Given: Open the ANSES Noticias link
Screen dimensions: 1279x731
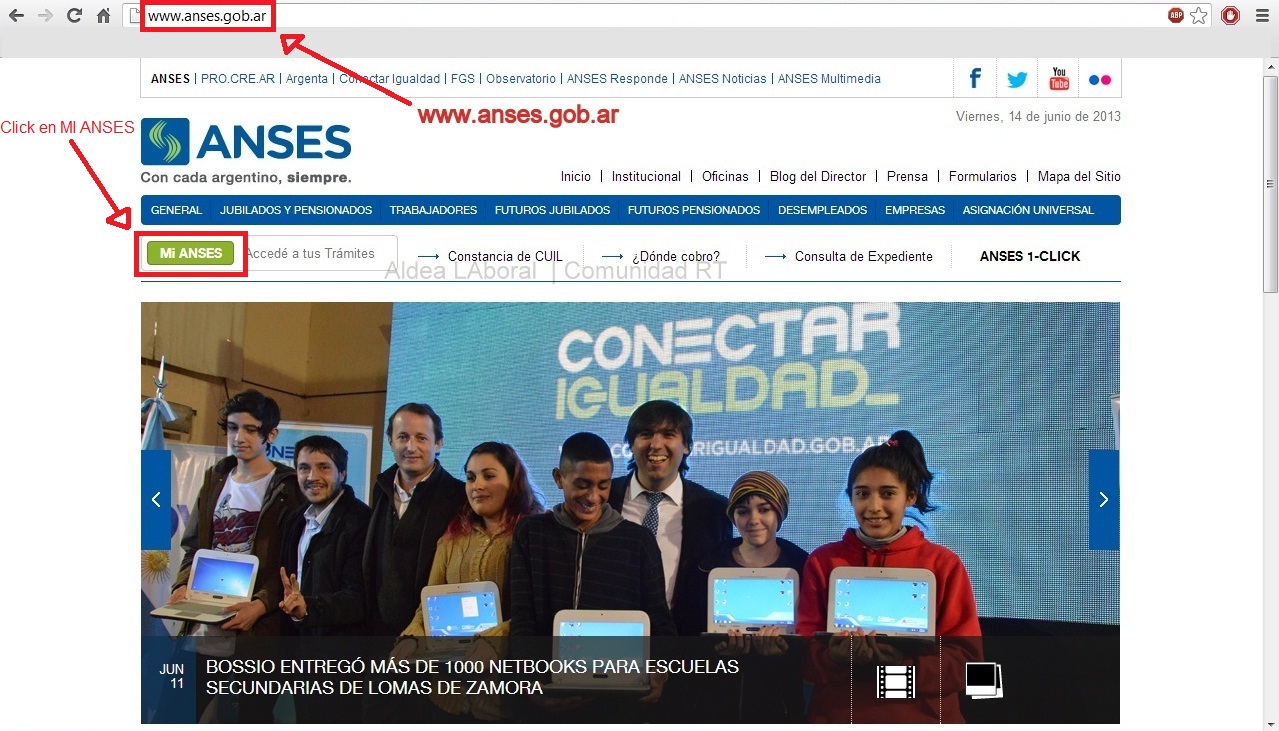Looking at the screenshot, I should point(723,79).
